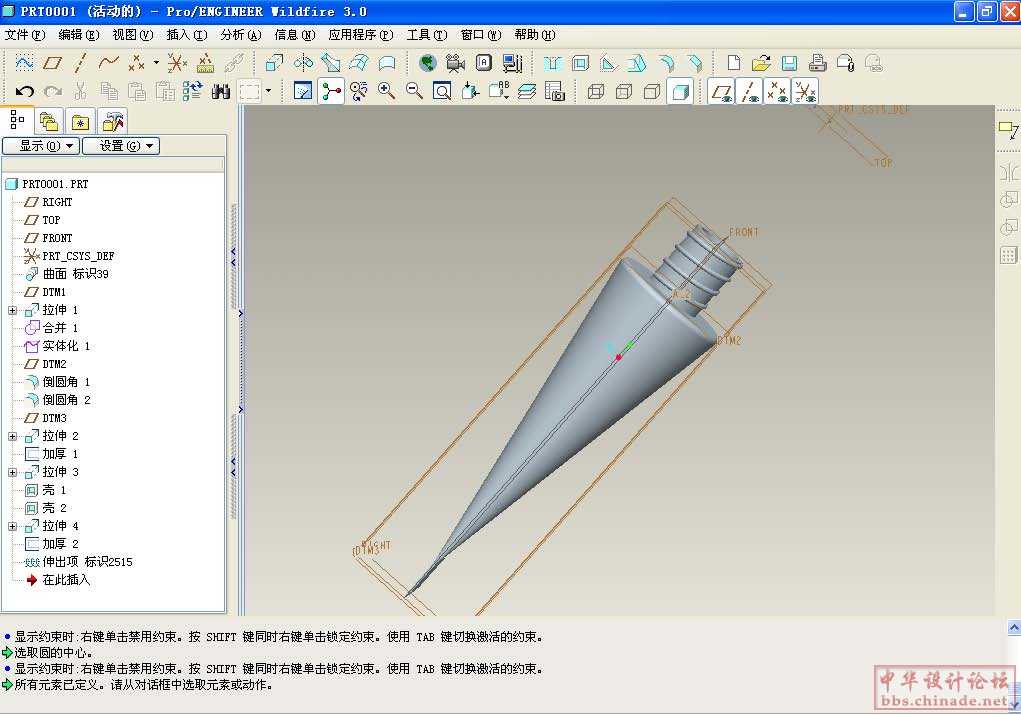Create a datum axis
Image resolution: width=1021 pixels, height=715 pixels.
click(x=80, y=63)
